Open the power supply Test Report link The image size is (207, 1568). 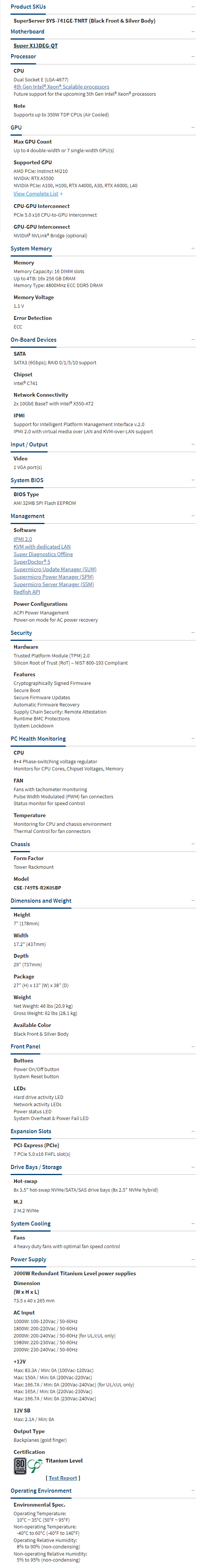tap(63, 1478)
